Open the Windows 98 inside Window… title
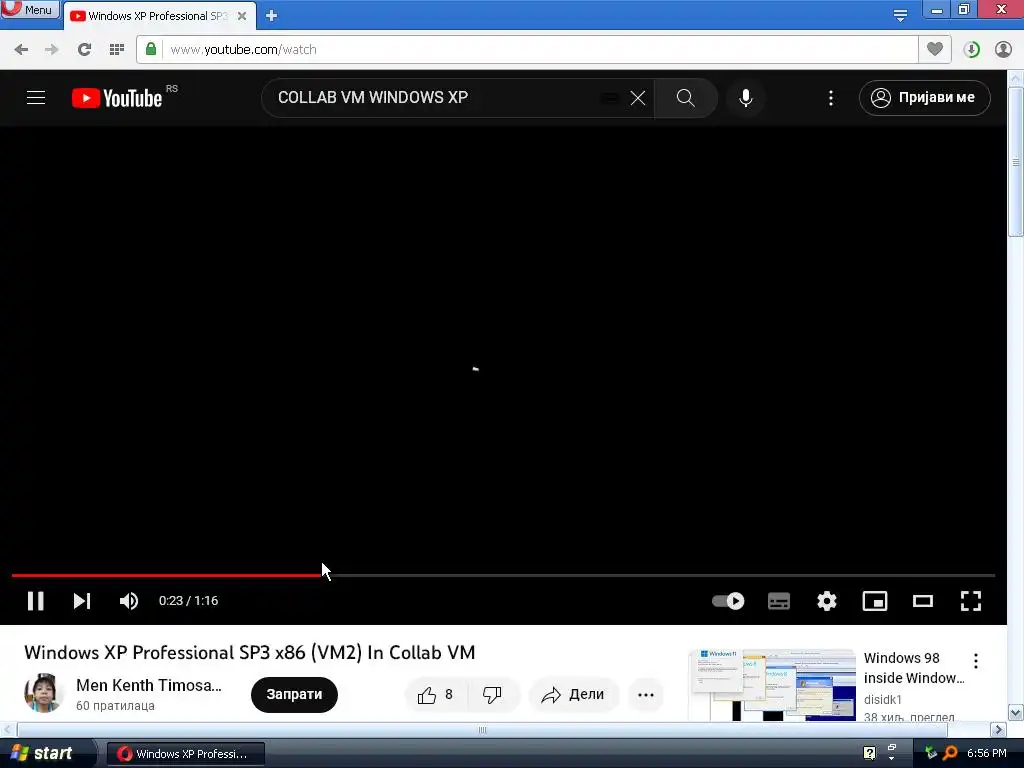Viewport: 1024px width, 768px height. coord(914,668)
